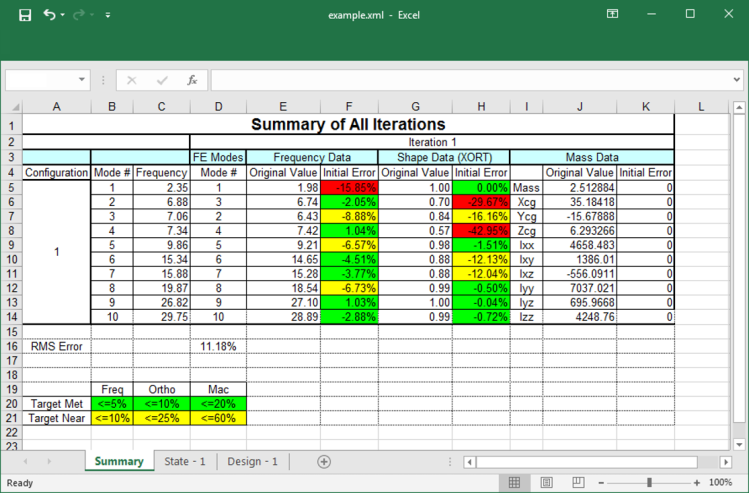Select the Target Met label cell

56,404
